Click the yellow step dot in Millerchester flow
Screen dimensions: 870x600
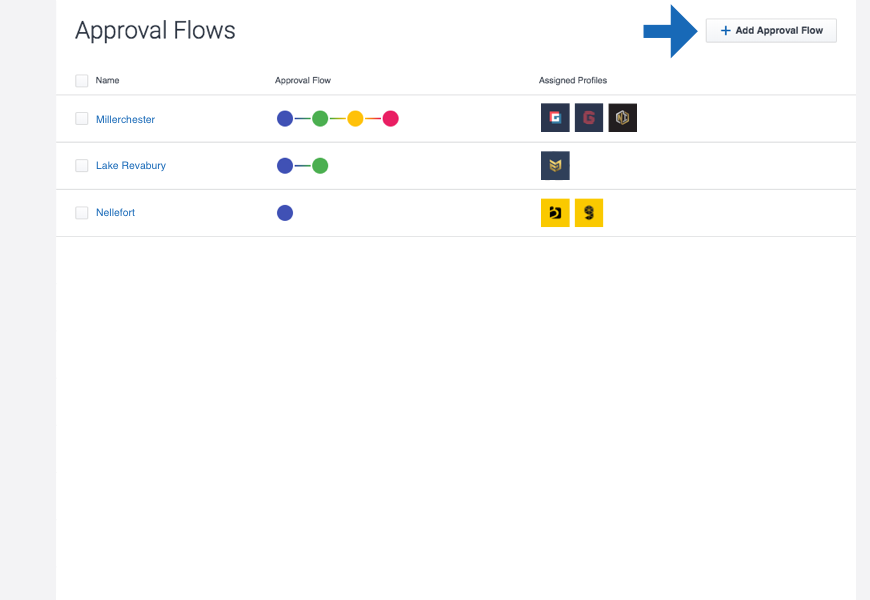tap(355, 119)
